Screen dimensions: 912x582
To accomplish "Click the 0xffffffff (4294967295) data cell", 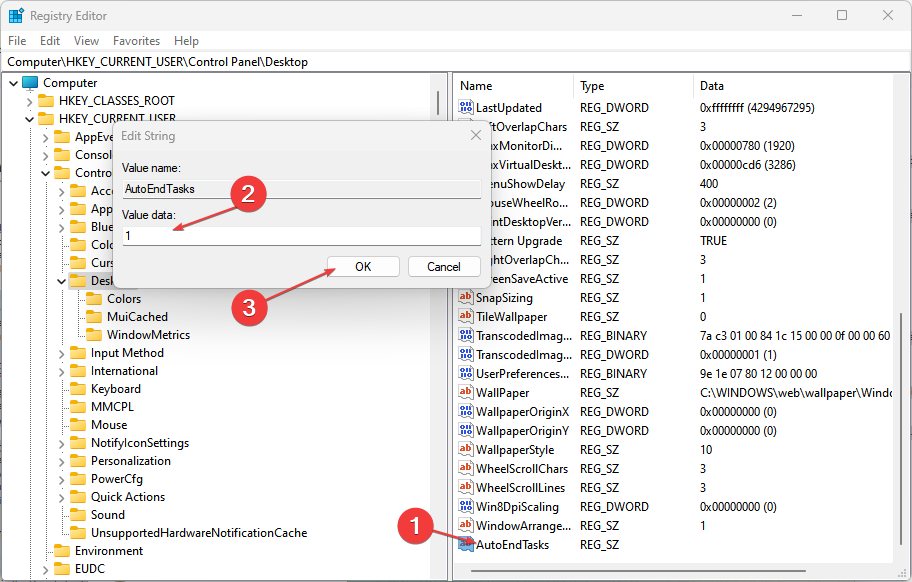I will [757, 108].
